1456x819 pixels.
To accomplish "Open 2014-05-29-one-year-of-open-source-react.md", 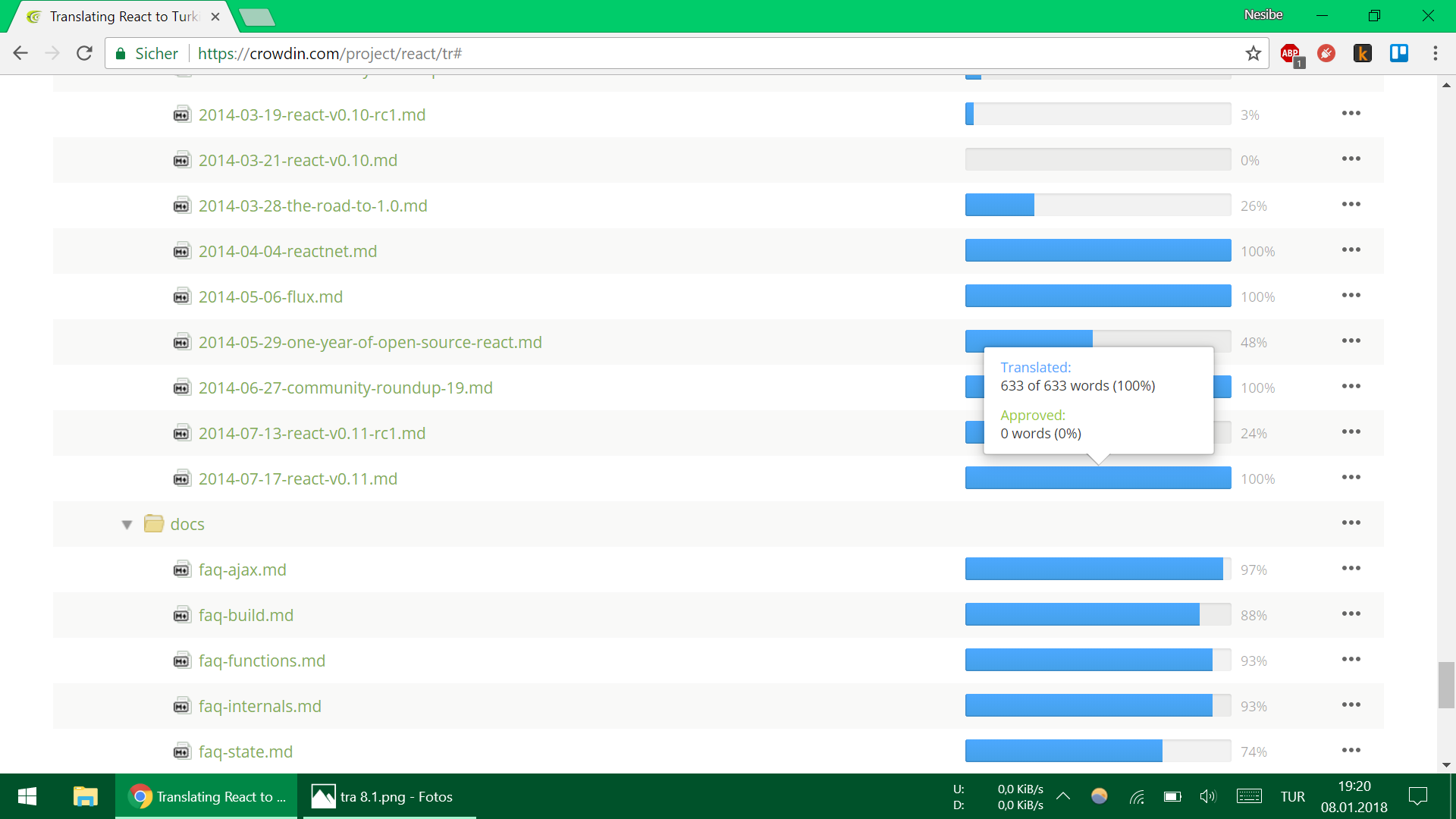I will [x=370, y=342].
